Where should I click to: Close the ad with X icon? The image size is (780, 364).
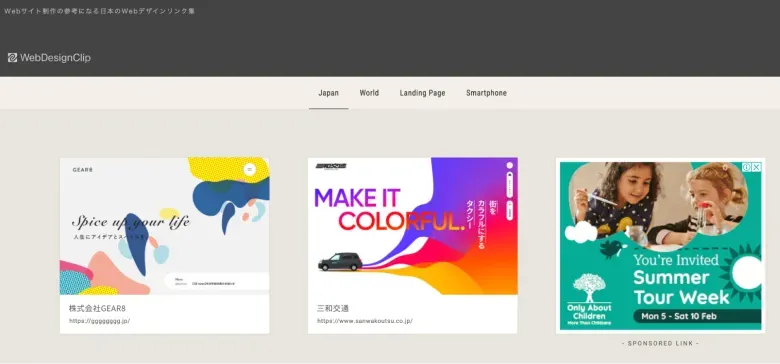click(756, 167)
